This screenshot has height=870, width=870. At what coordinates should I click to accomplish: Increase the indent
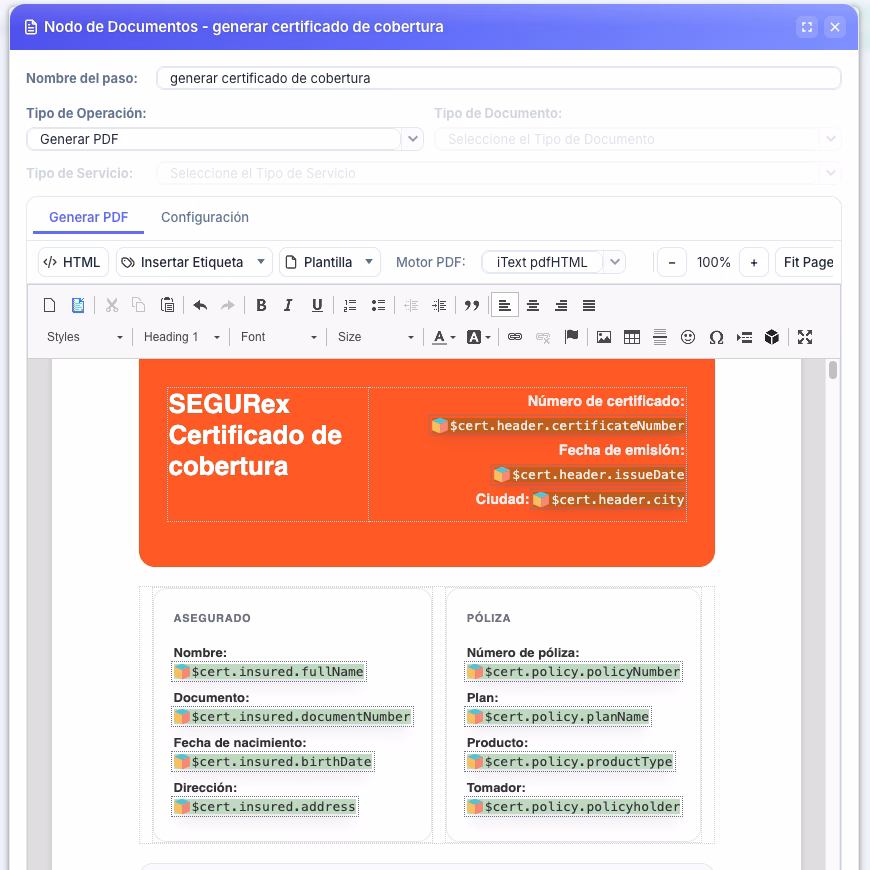[439, 305]
